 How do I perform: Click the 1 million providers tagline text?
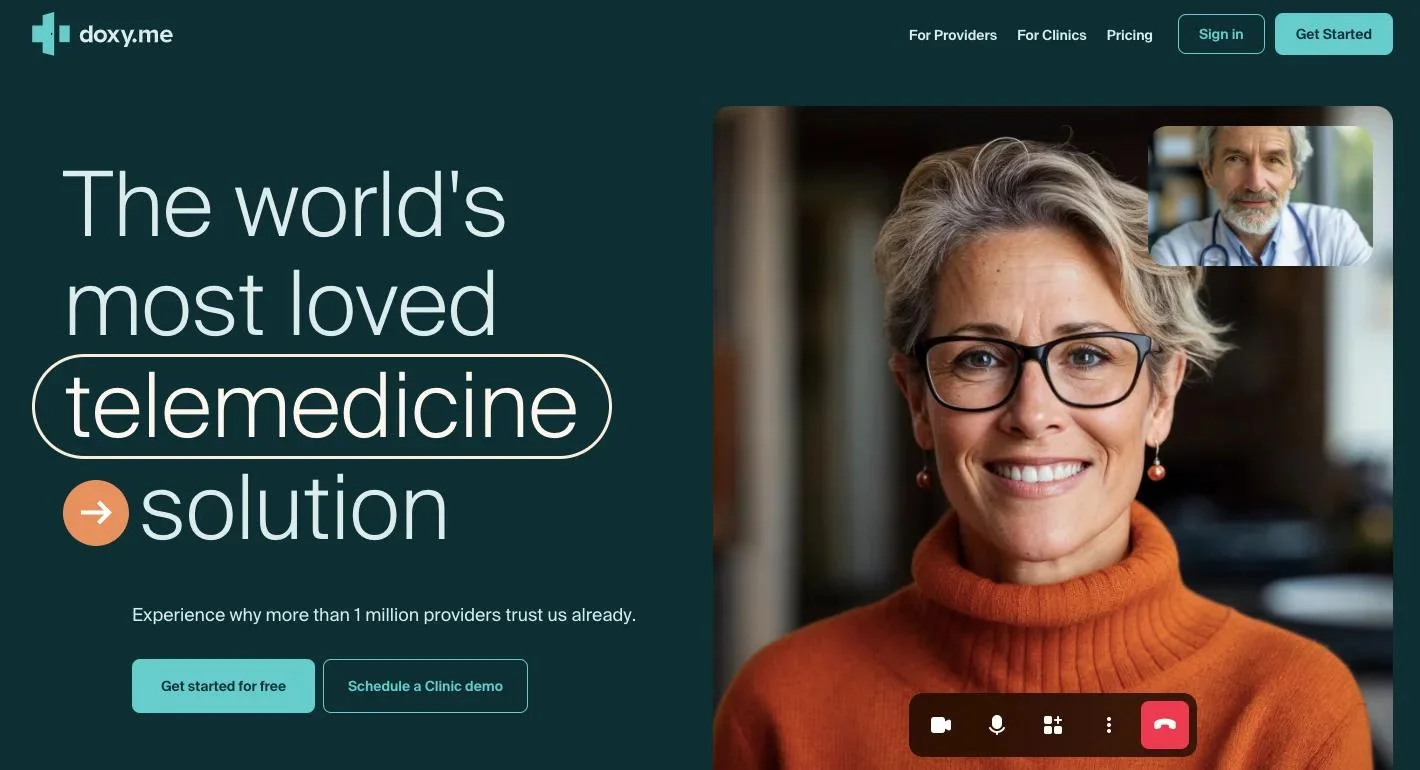pos(384,615)
